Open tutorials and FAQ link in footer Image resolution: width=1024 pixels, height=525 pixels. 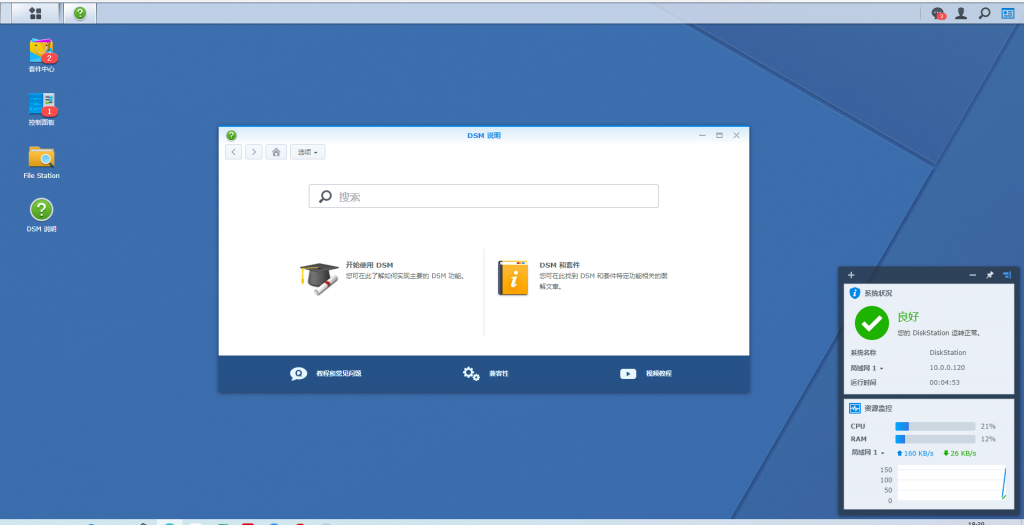pos(326,374)
